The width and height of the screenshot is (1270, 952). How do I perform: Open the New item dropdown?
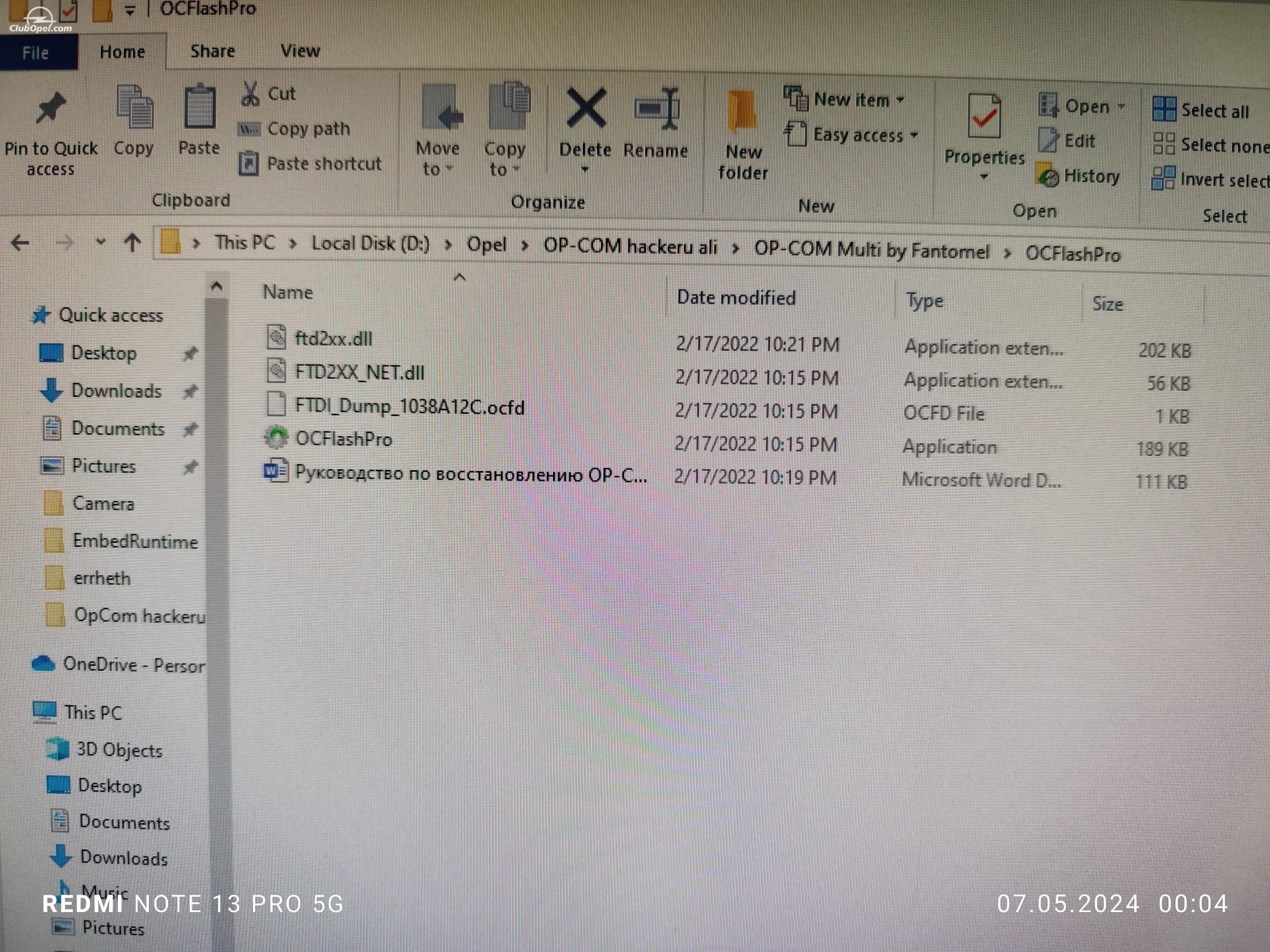point(844,100)
